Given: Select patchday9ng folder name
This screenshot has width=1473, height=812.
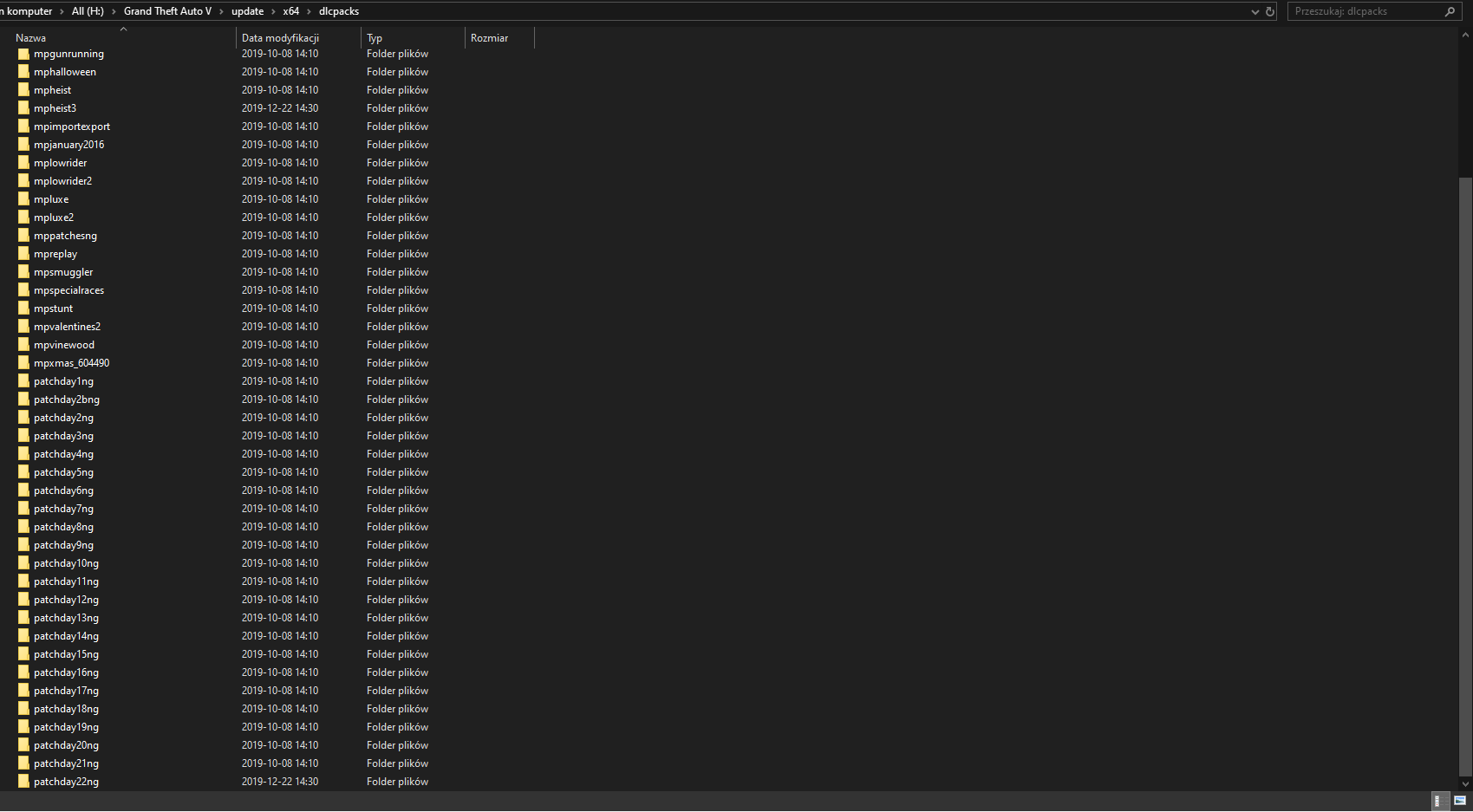Looking at the screenshot, I should pyautogui.click(x=63, y=545).
